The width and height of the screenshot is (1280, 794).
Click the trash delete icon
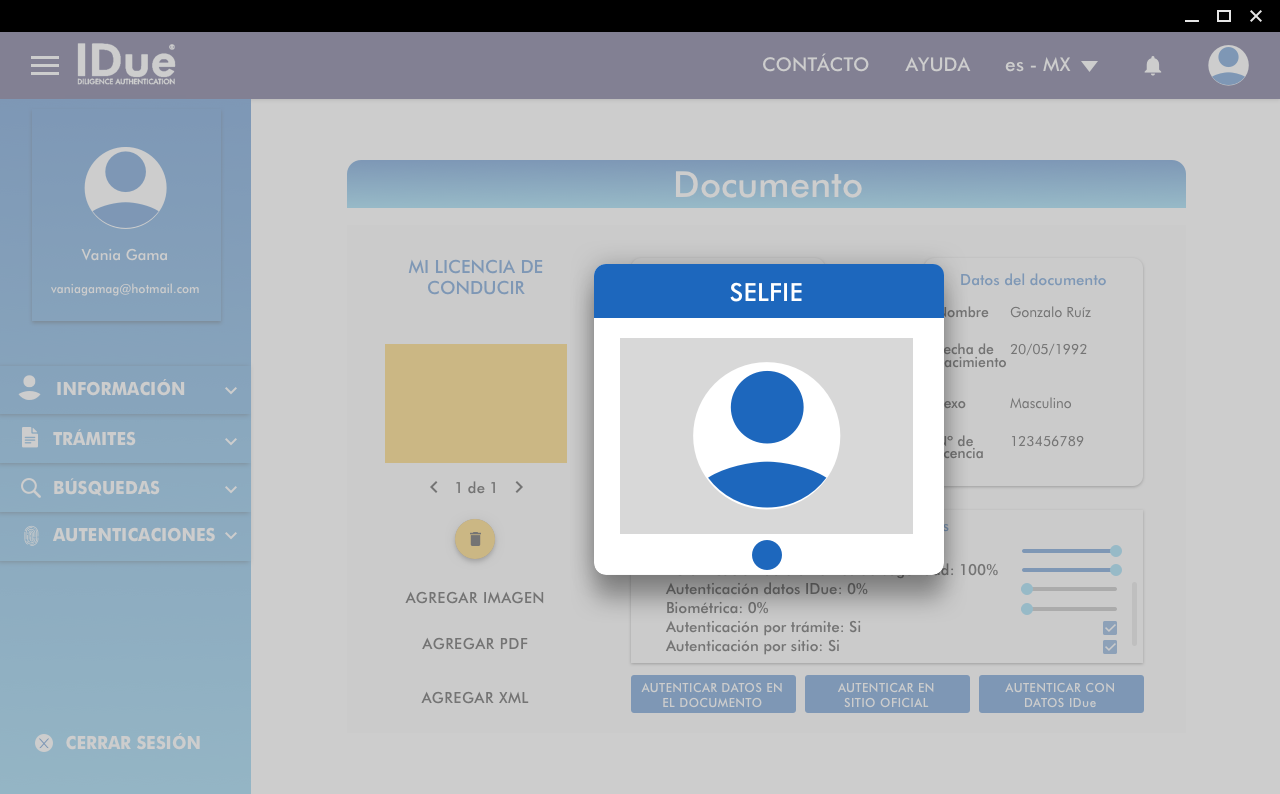[475, 539]
